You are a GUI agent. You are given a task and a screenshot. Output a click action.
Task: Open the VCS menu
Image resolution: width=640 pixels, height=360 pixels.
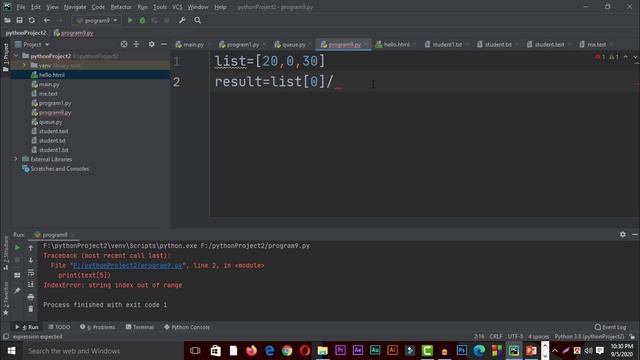point(177,7)
